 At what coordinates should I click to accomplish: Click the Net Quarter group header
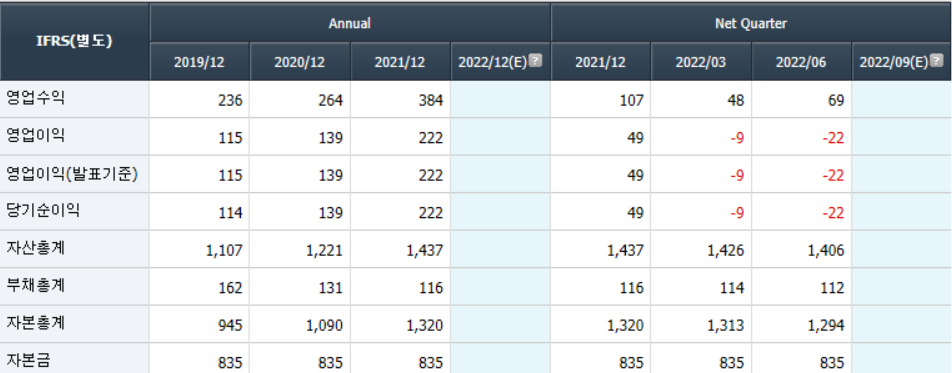click(751, 24)
